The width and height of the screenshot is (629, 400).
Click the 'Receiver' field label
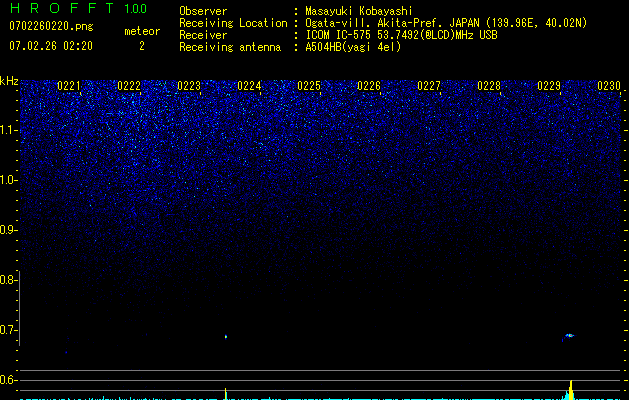click(203, 35)
